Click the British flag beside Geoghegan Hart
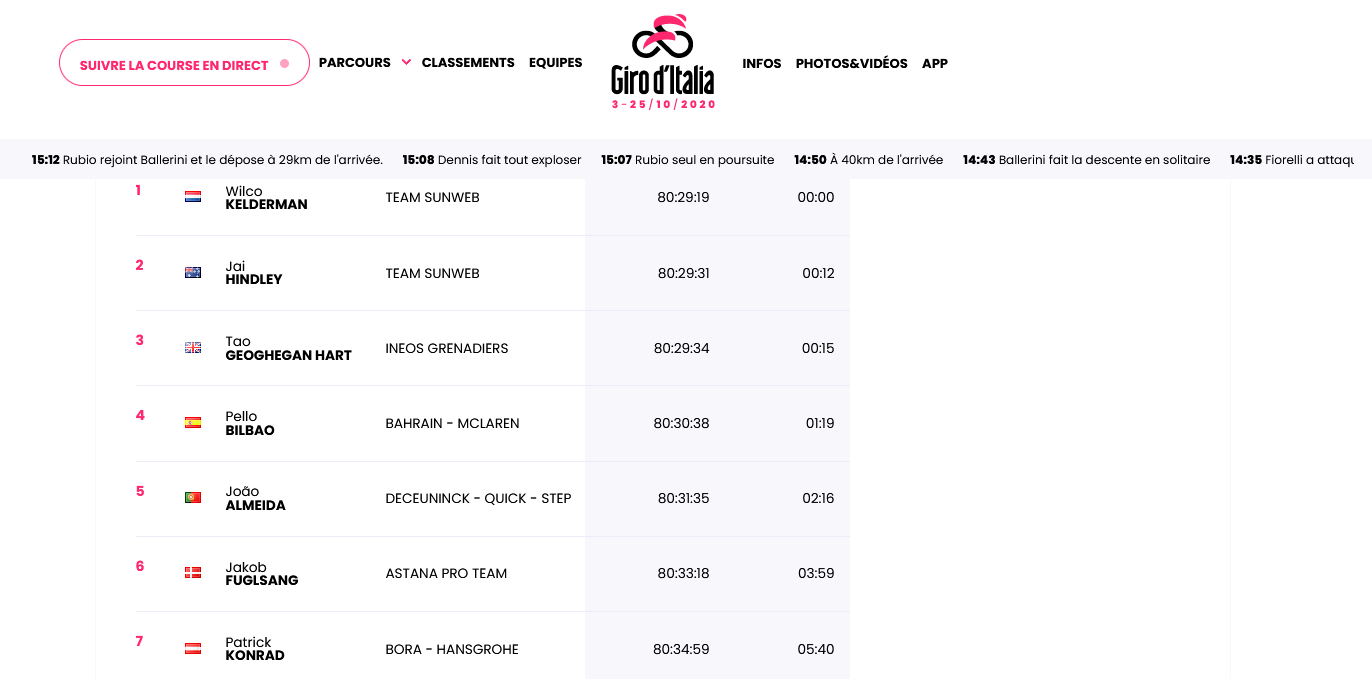Screen dimensions: 1372x679 (x=193, y=348)
